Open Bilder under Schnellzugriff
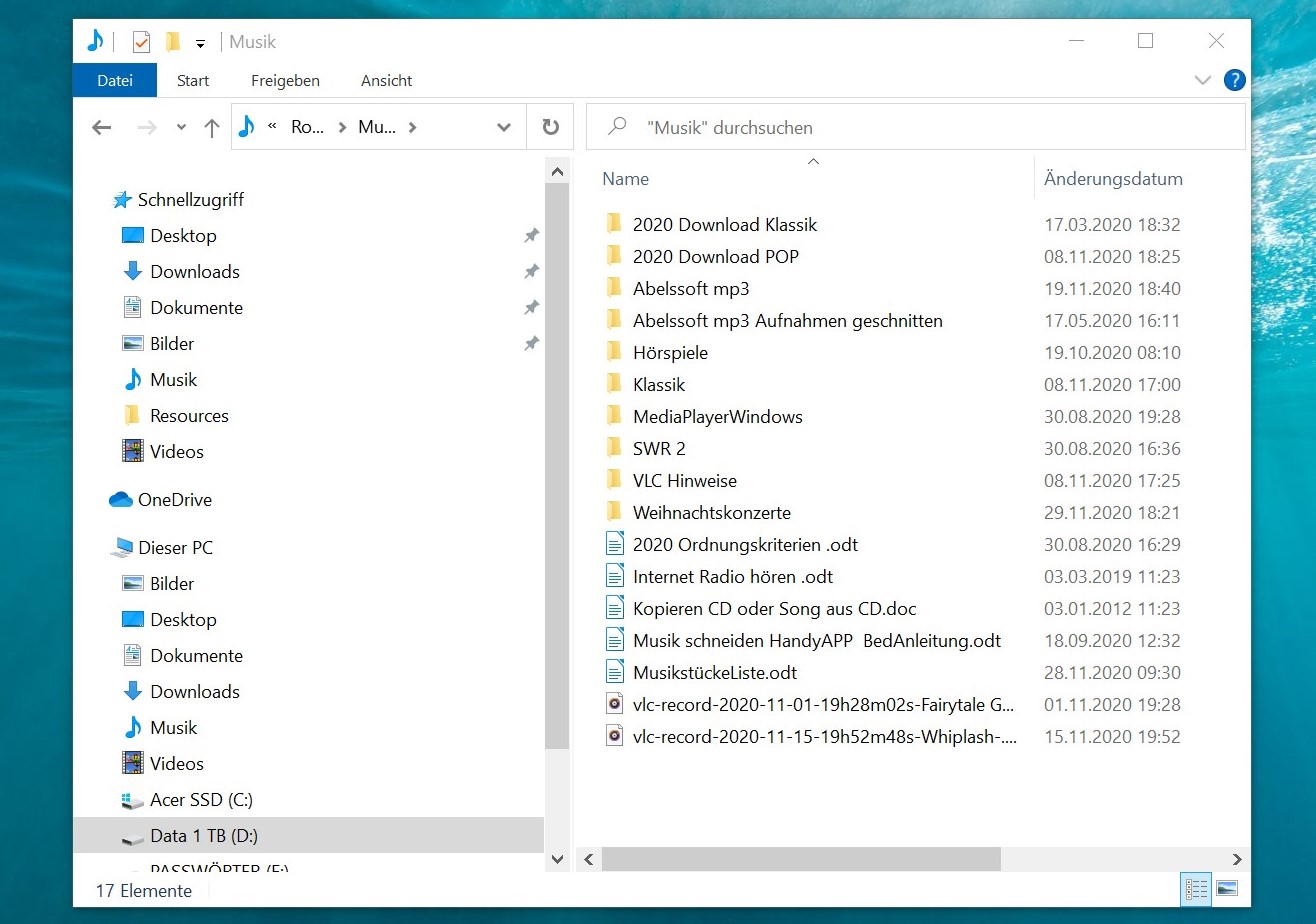Image resolution: width=1316 pixels, height=924 pixels. click(x=172, y=343)
